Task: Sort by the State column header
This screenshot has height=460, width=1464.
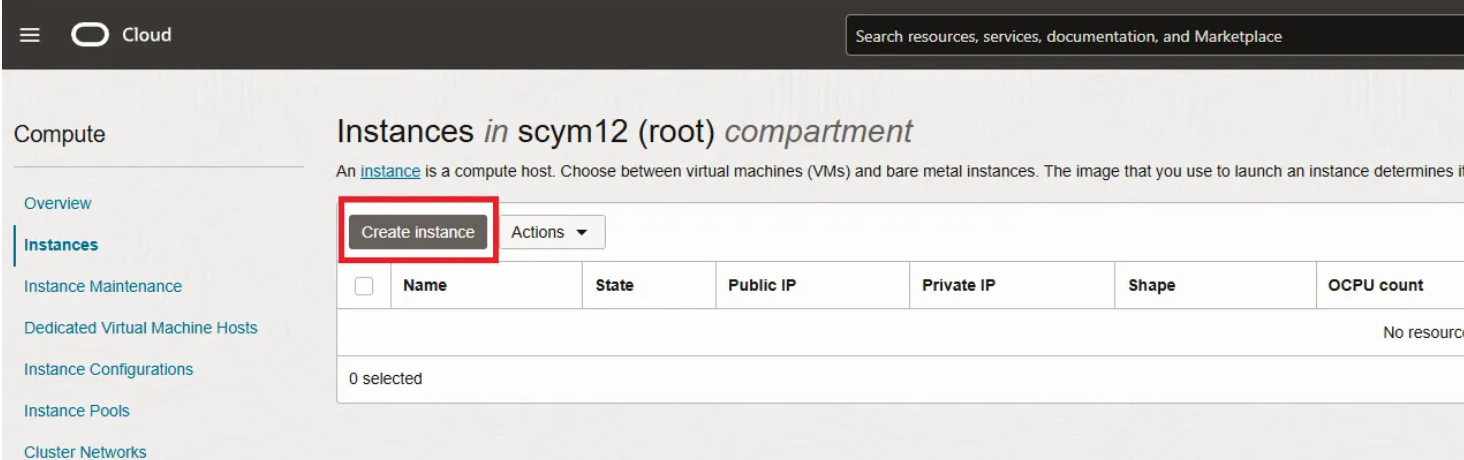Action: (x=615, y=285)
